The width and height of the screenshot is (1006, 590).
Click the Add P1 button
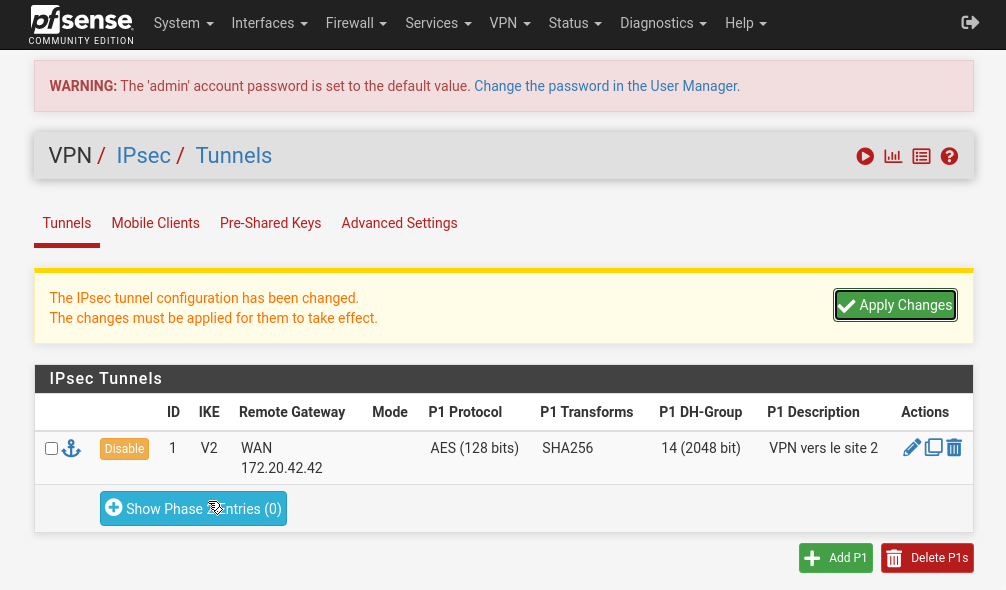[835, 558]
